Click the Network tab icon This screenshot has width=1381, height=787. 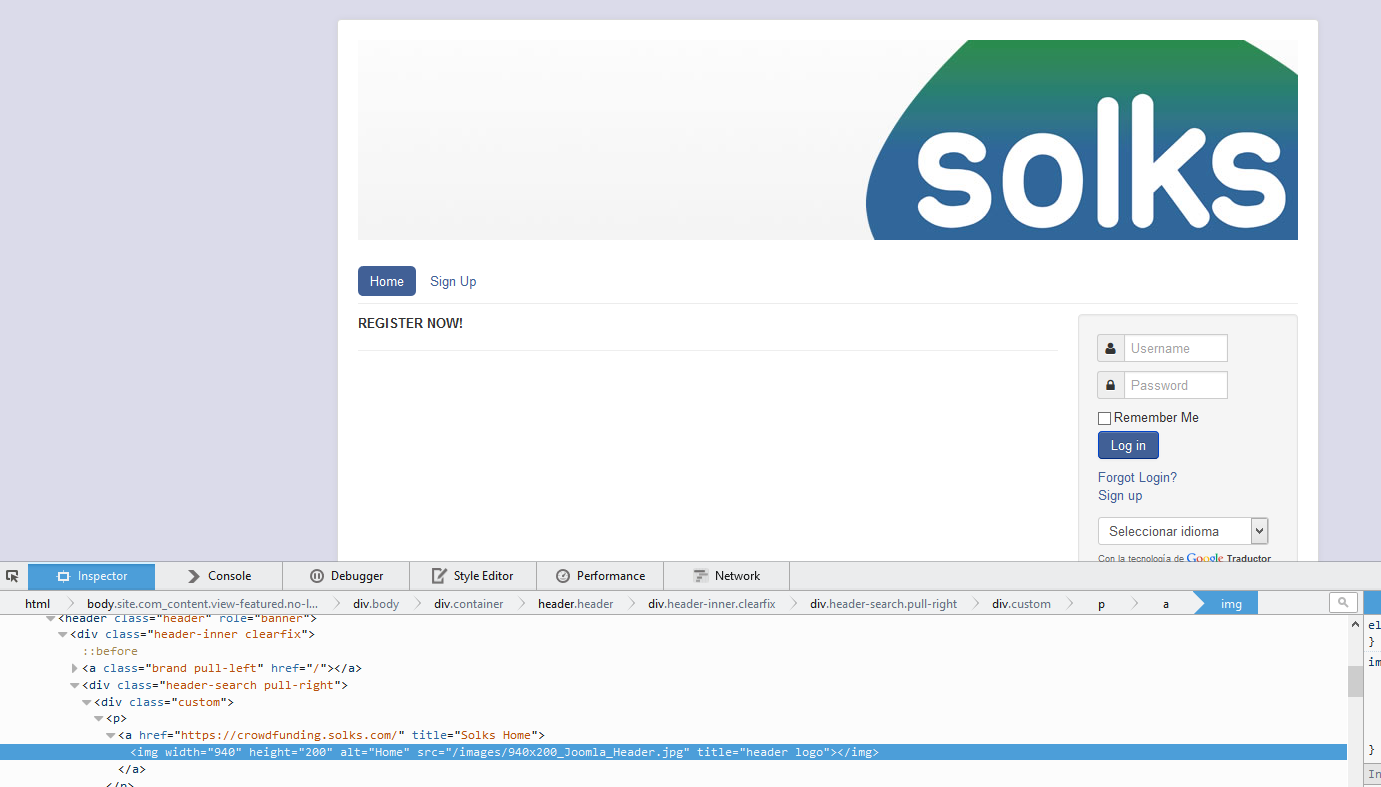(701, 576)
